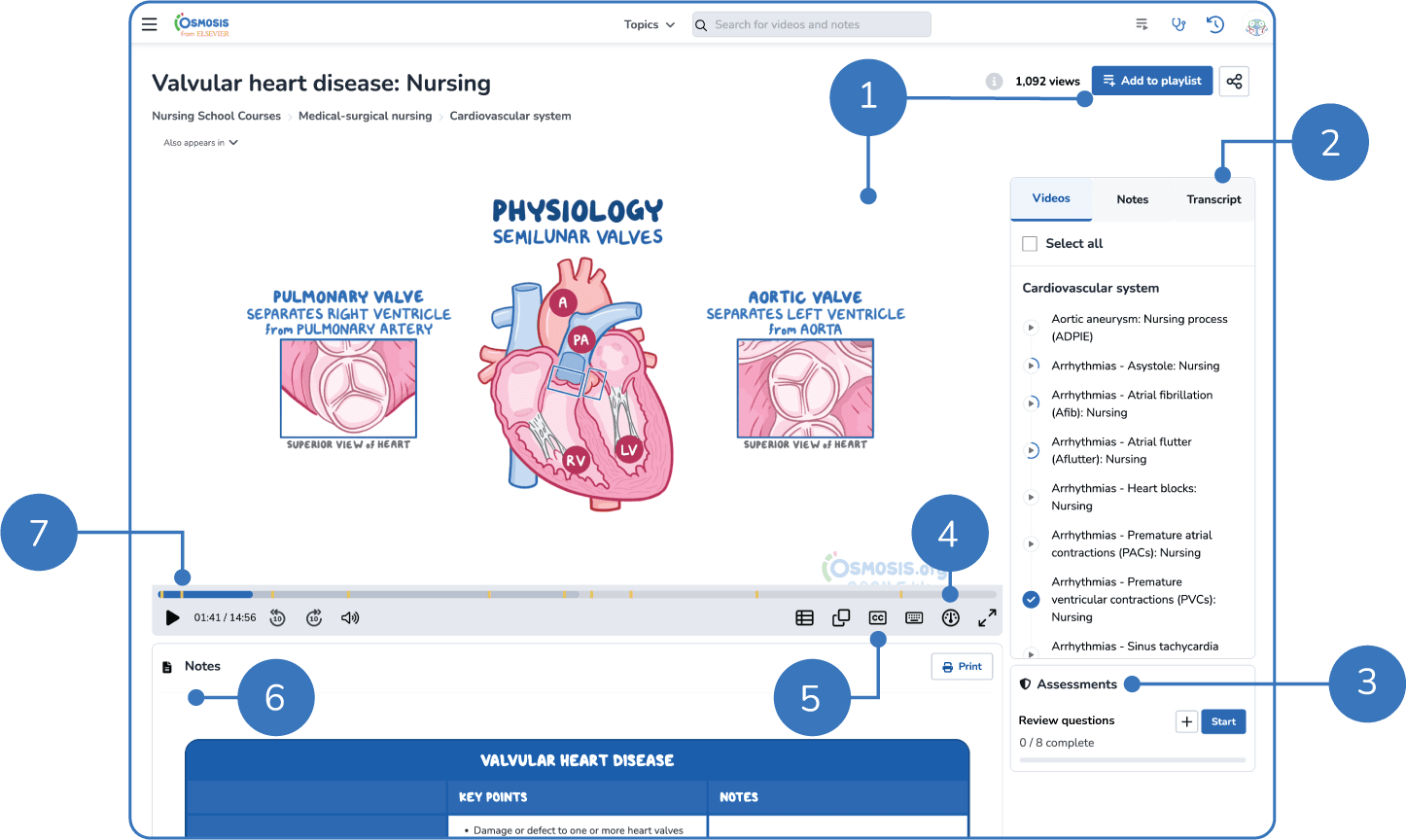
Task: Switch to the Transcript tab
Action: point(1213,200)
